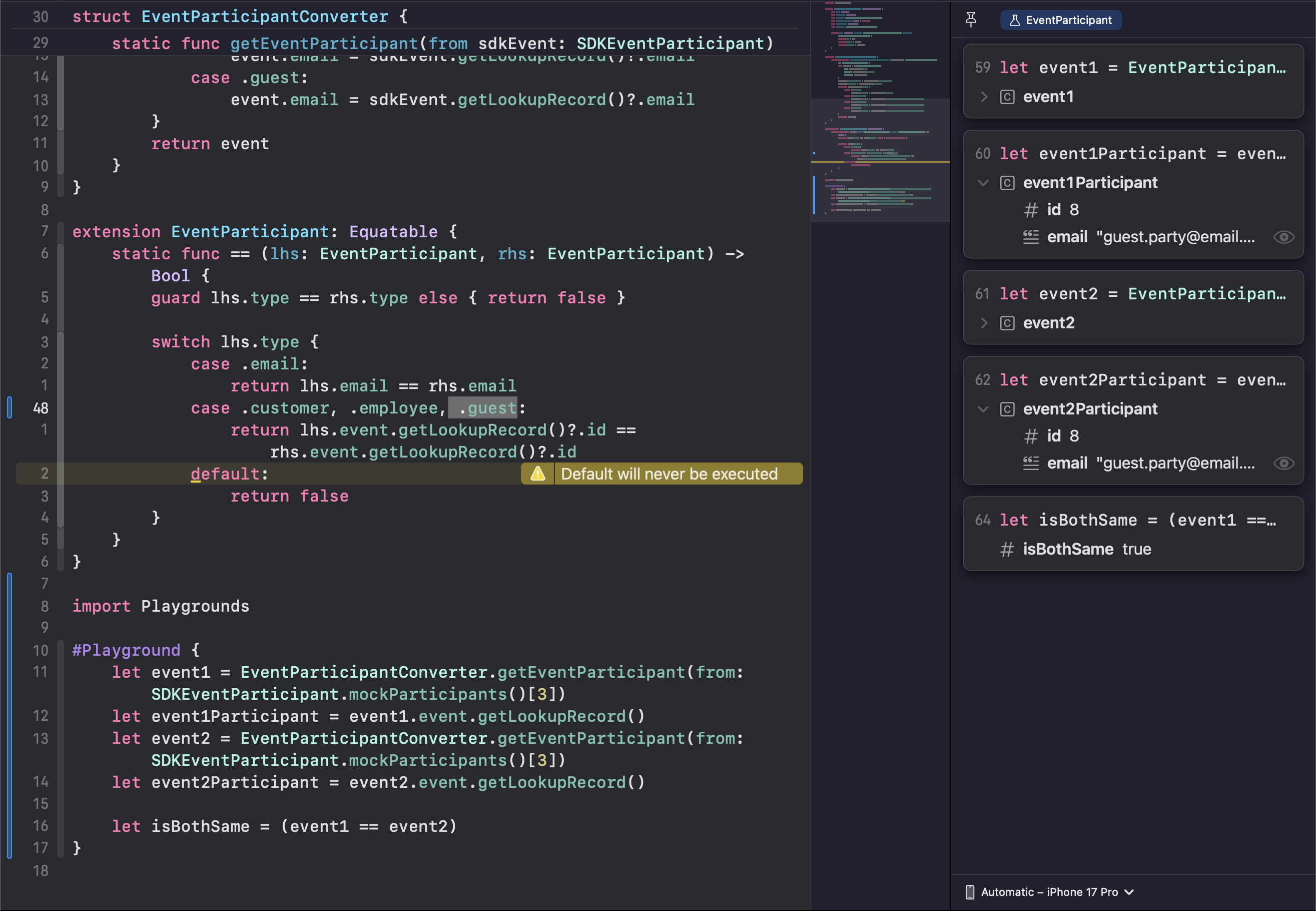Click the pin icon in the canvas header
The height and width of the screenshot is (911, 1316).
coord(970,20)
